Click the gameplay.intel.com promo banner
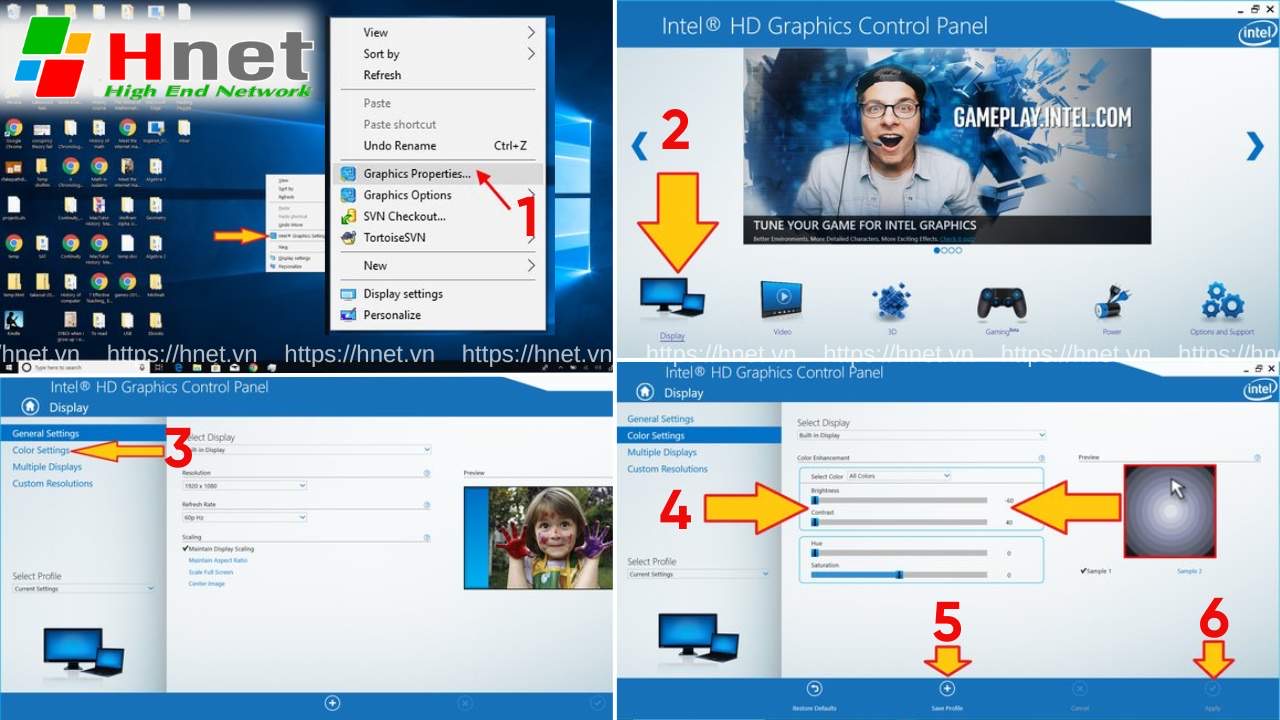Viewport: 1280px width, 720px height. click(x=946, y=146)
